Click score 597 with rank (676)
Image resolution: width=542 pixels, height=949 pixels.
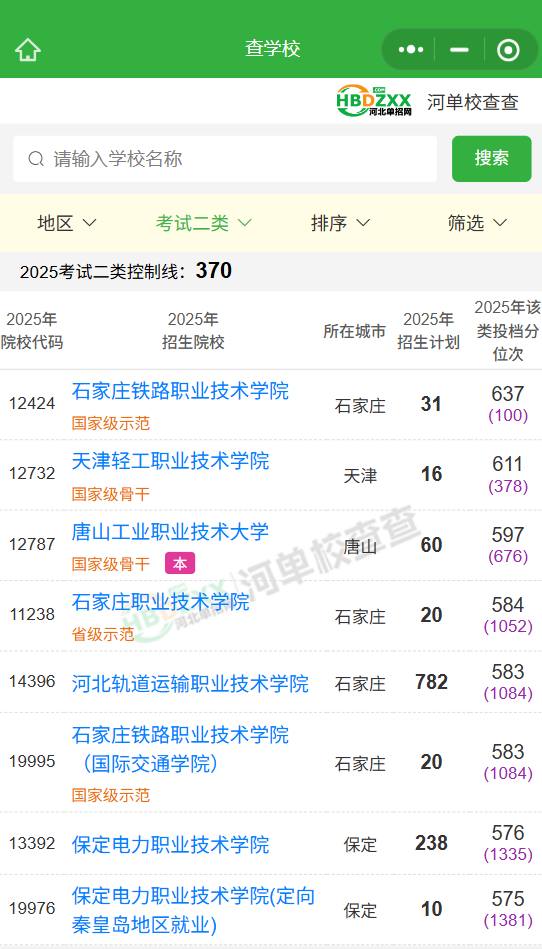[x=508, y=545]
